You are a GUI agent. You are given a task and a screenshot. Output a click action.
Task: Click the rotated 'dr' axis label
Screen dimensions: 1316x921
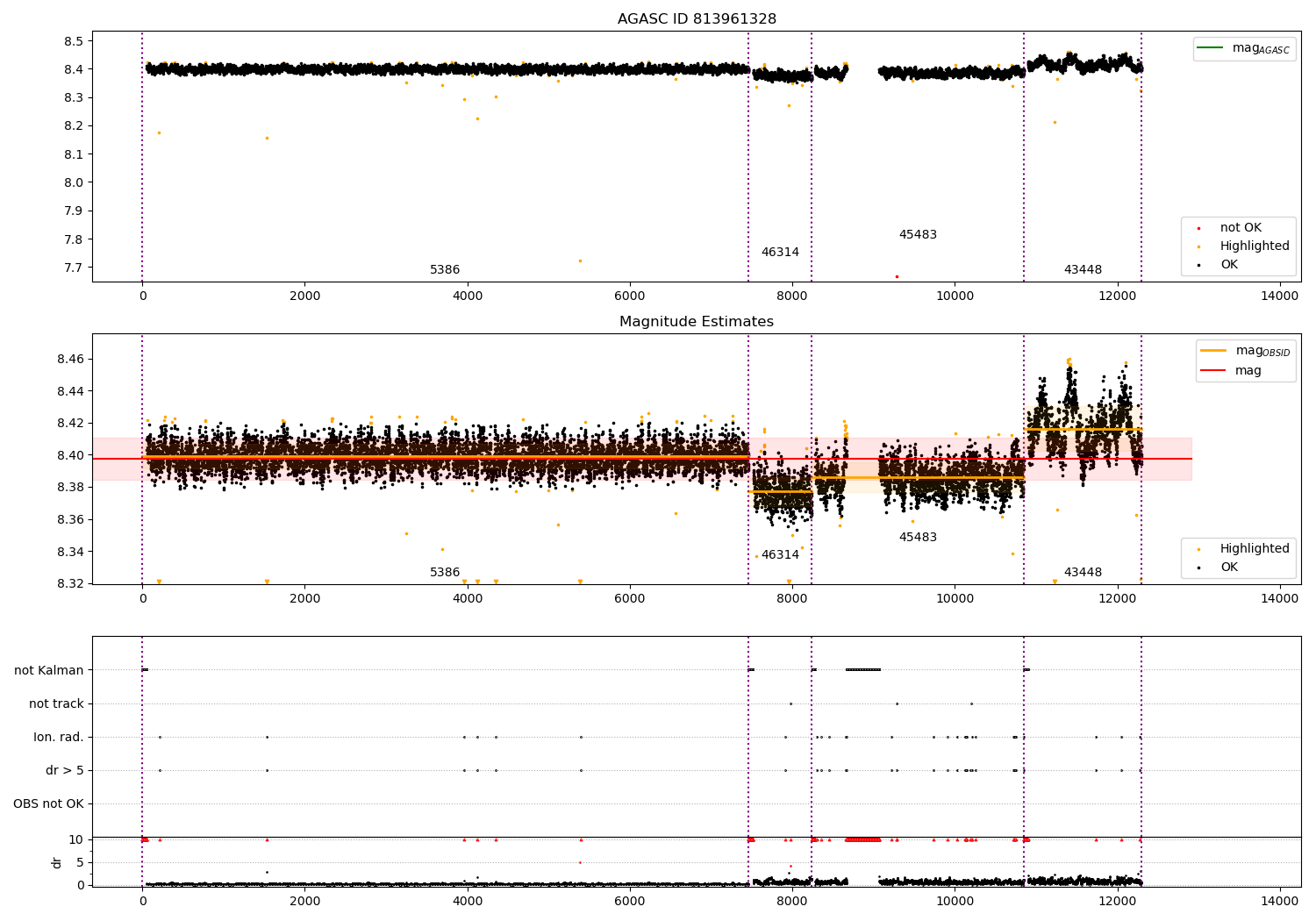pos(57,863)
